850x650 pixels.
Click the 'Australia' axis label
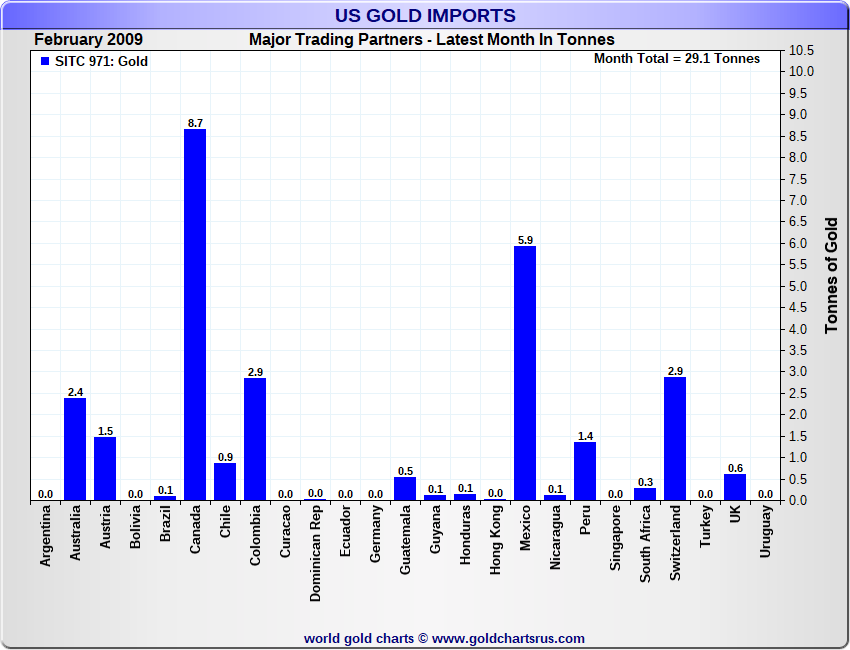pyautogui.click(x=75, y=532)
